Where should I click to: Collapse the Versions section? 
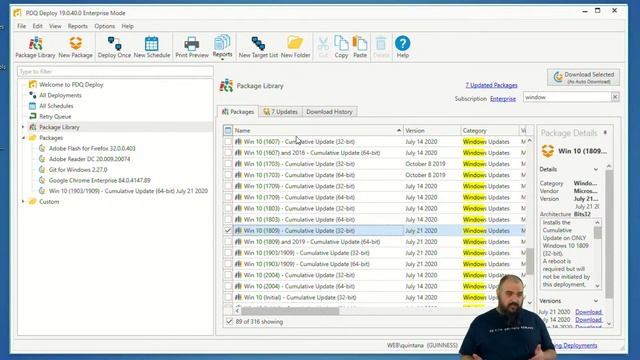click(596, 301)
